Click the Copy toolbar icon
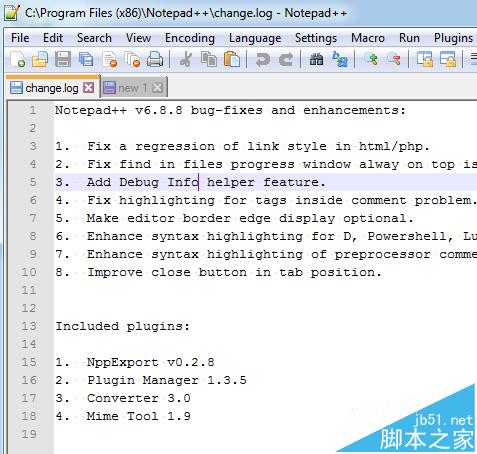The image size is (477, 454). (x=209, y=60)
